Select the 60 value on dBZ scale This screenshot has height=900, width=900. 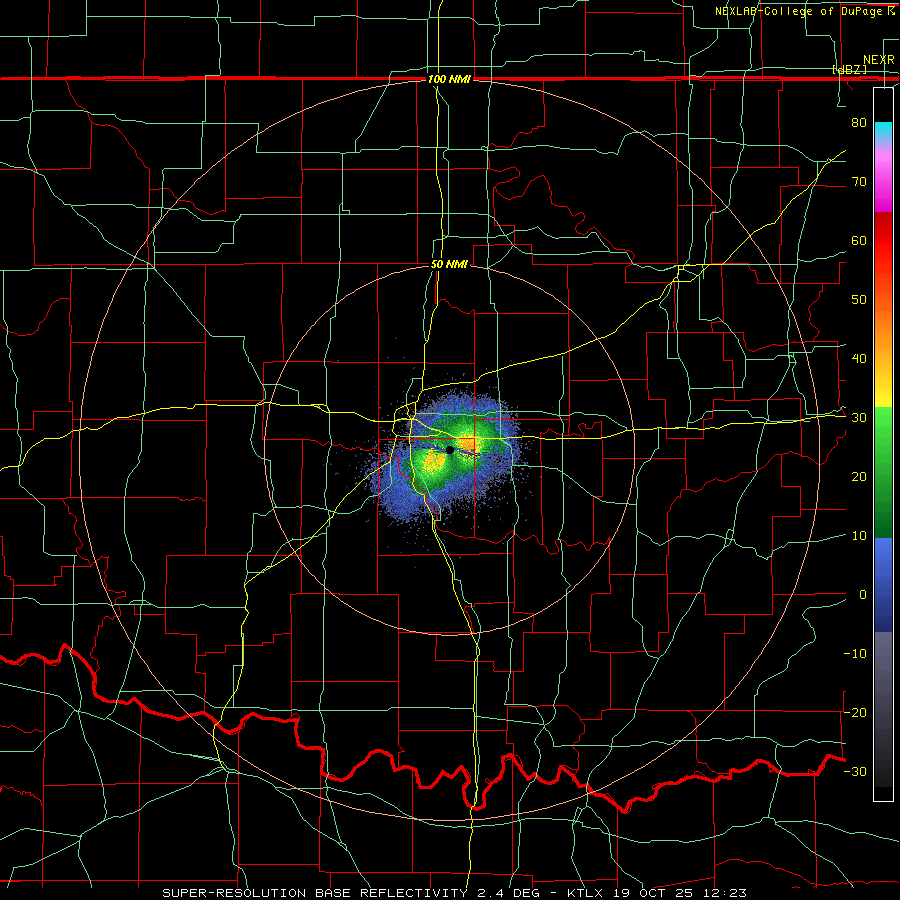(x=859, y=241)
